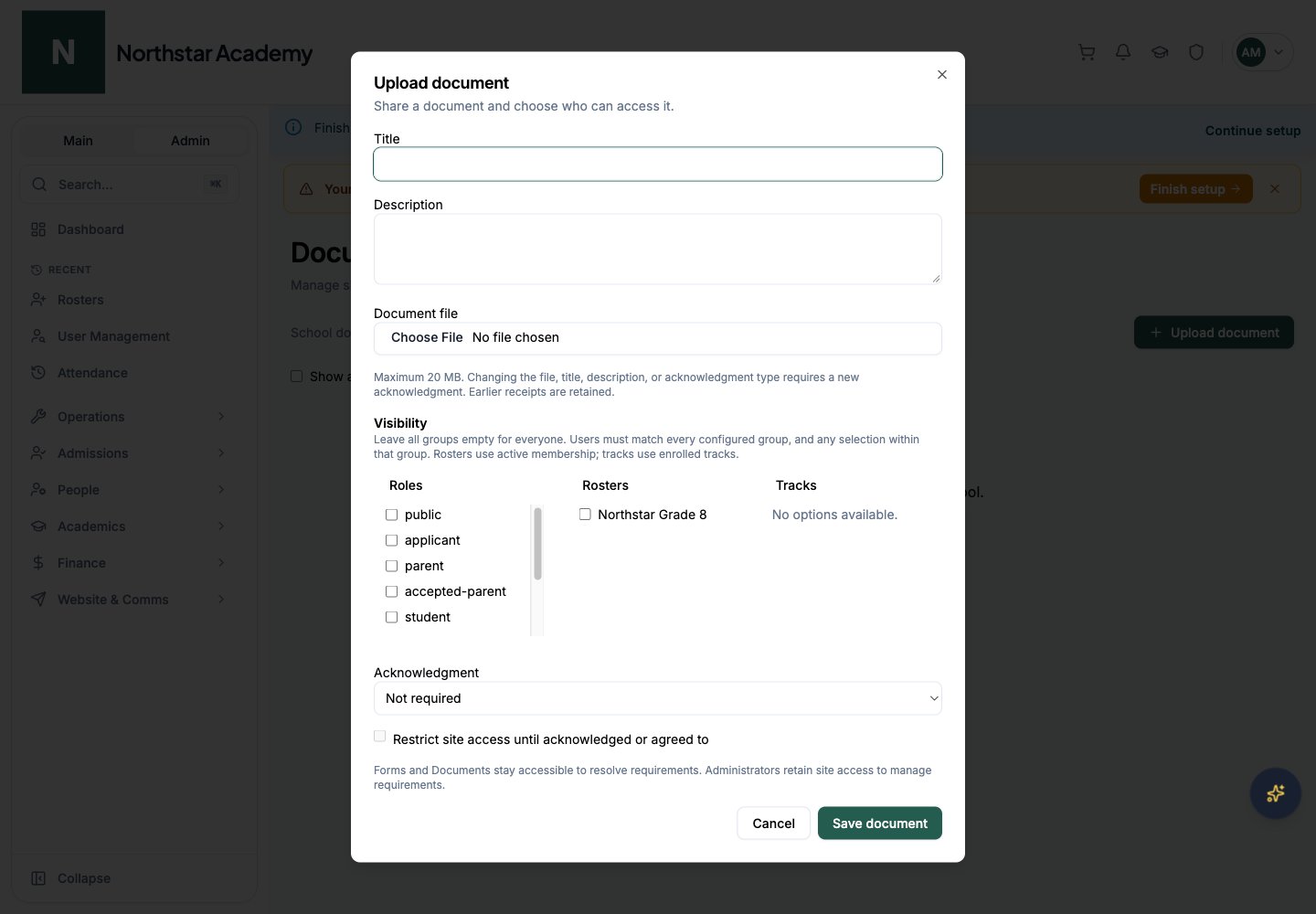The width and height of the screenshot is (1316, 914).
Task: Check the accepted-parent role checkbox
Action: (x=391, y=591)
